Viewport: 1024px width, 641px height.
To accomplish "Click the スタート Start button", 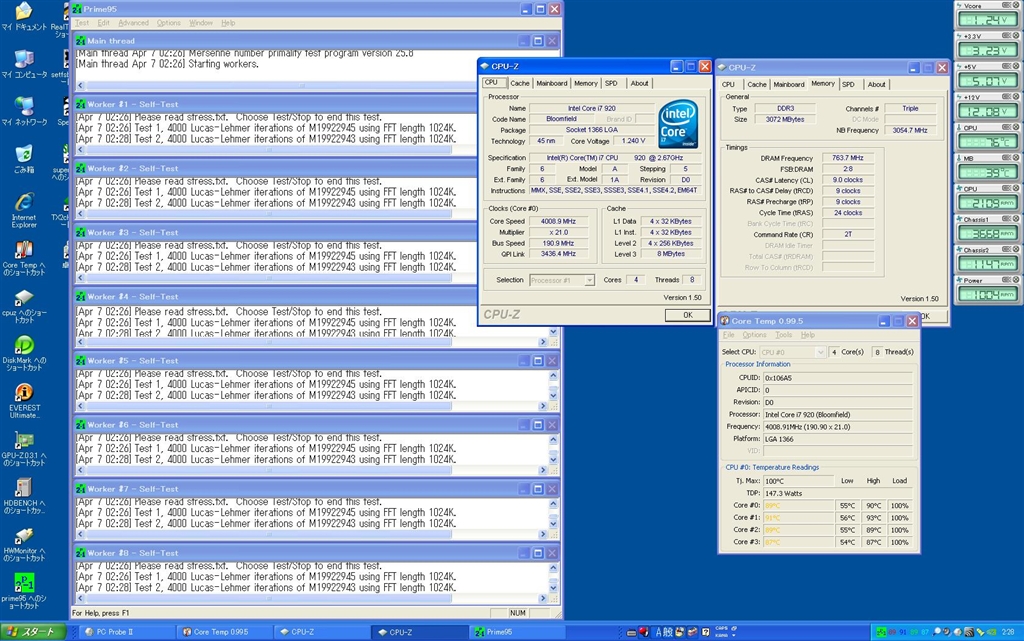I will (33, 632).
